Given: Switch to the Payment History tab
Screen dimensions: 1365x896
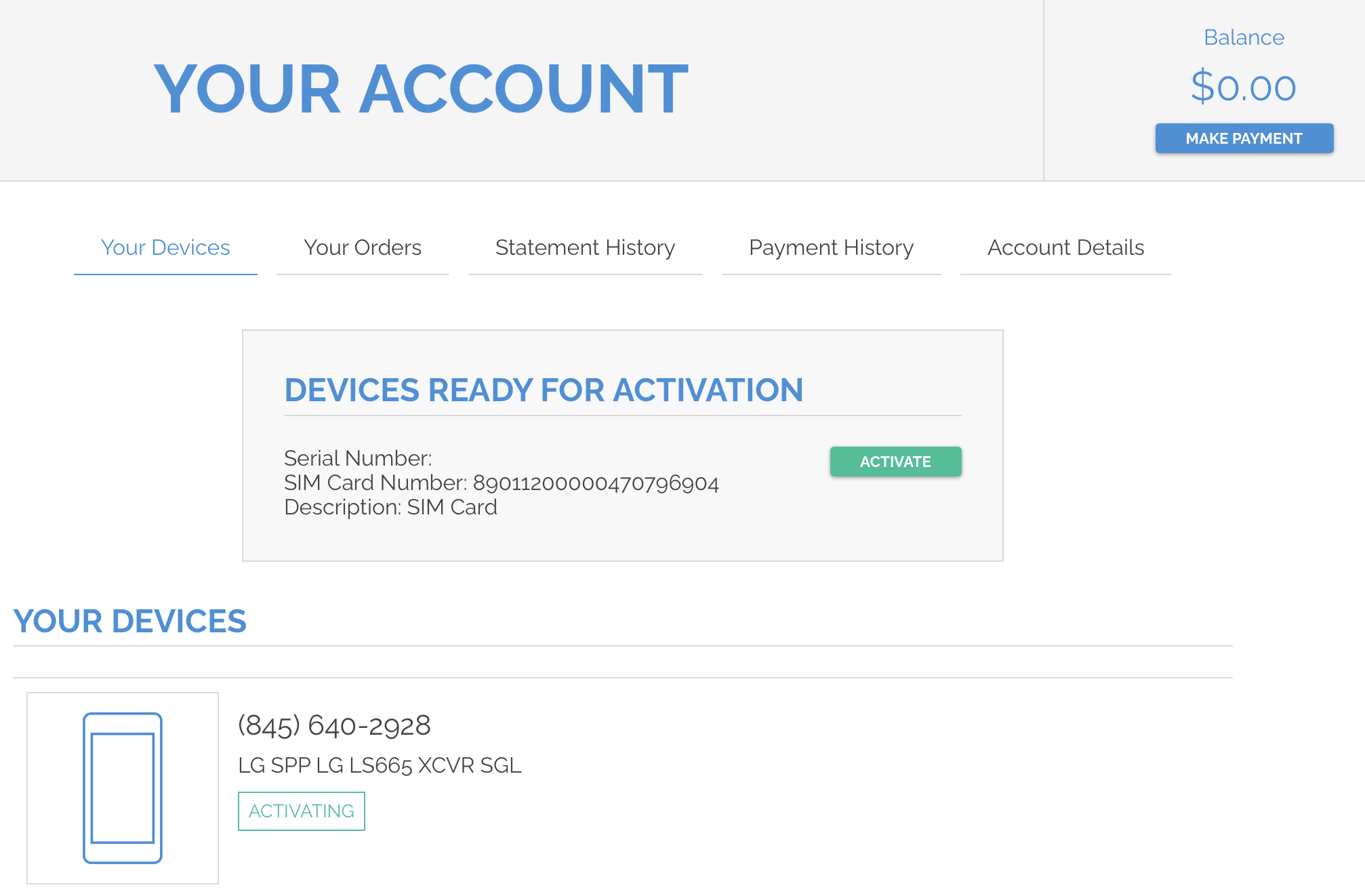Looking at the screenshot, I should [831, 248].
